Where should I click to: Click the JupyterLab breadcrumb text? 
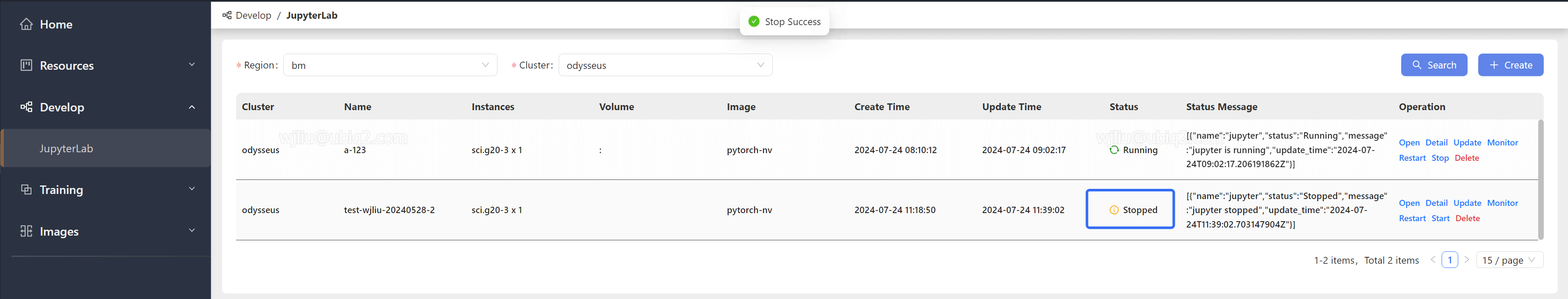coord(311,15)
